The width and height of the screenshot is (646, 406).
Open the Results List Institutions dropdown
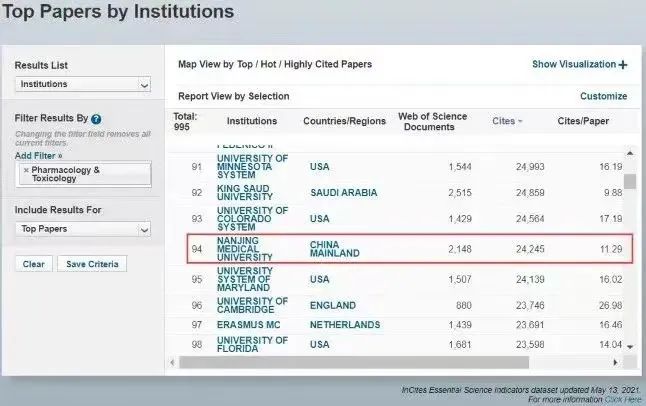coord(82,86)
